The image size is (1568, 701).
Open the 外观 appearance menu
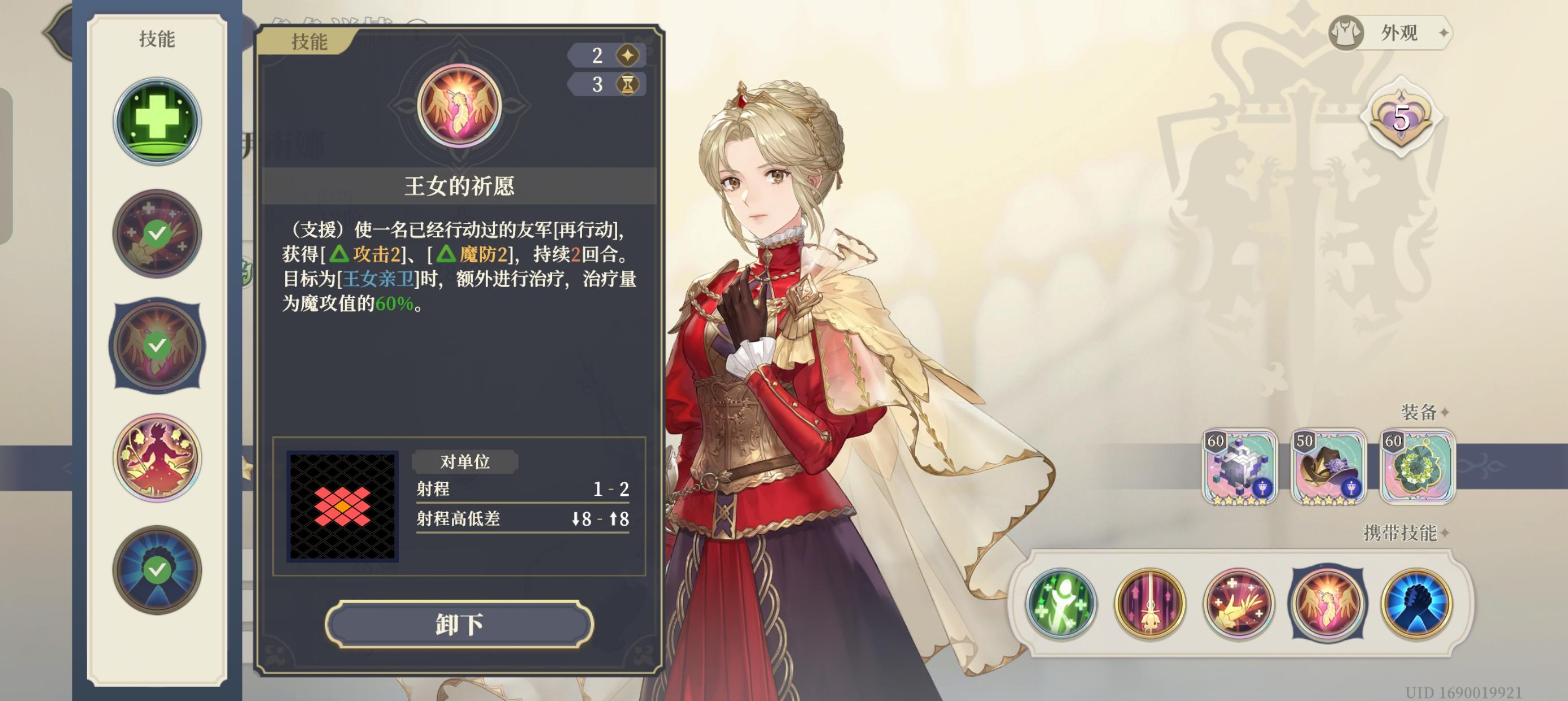coord(1390,33)
